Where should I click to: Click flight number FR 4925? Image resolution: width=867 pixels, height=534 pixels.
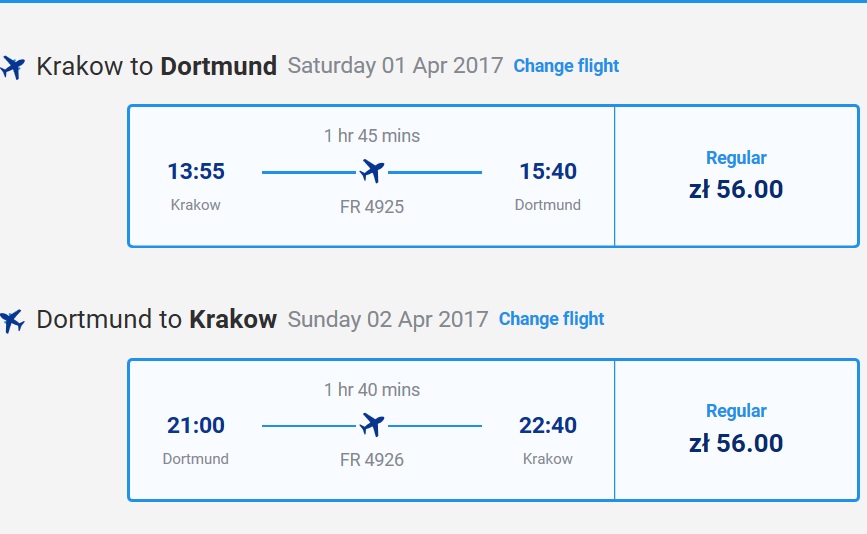[x=372, y=207]
